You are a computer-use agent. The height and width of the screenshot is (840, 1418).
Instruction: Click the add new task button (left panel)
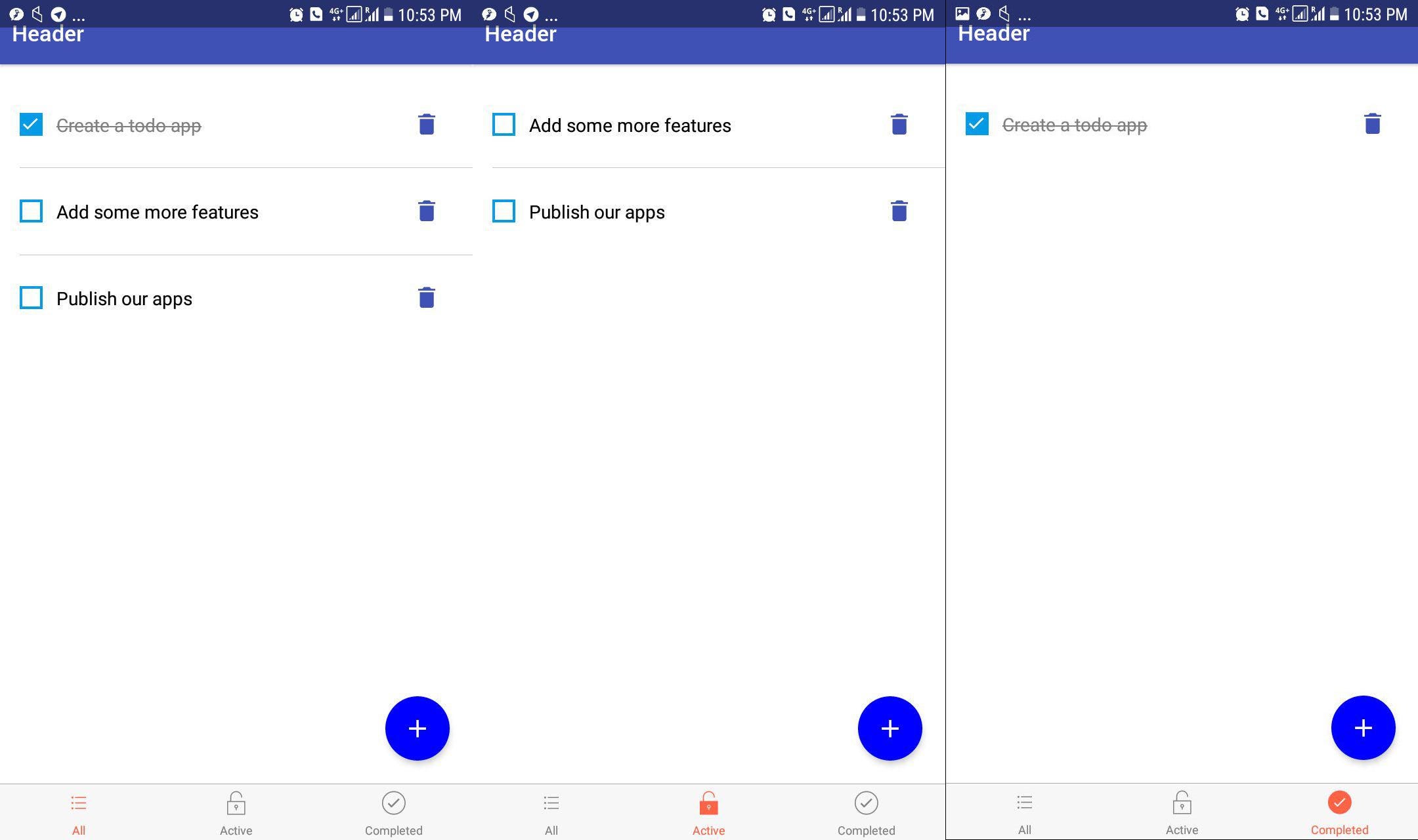click(417, 728)
